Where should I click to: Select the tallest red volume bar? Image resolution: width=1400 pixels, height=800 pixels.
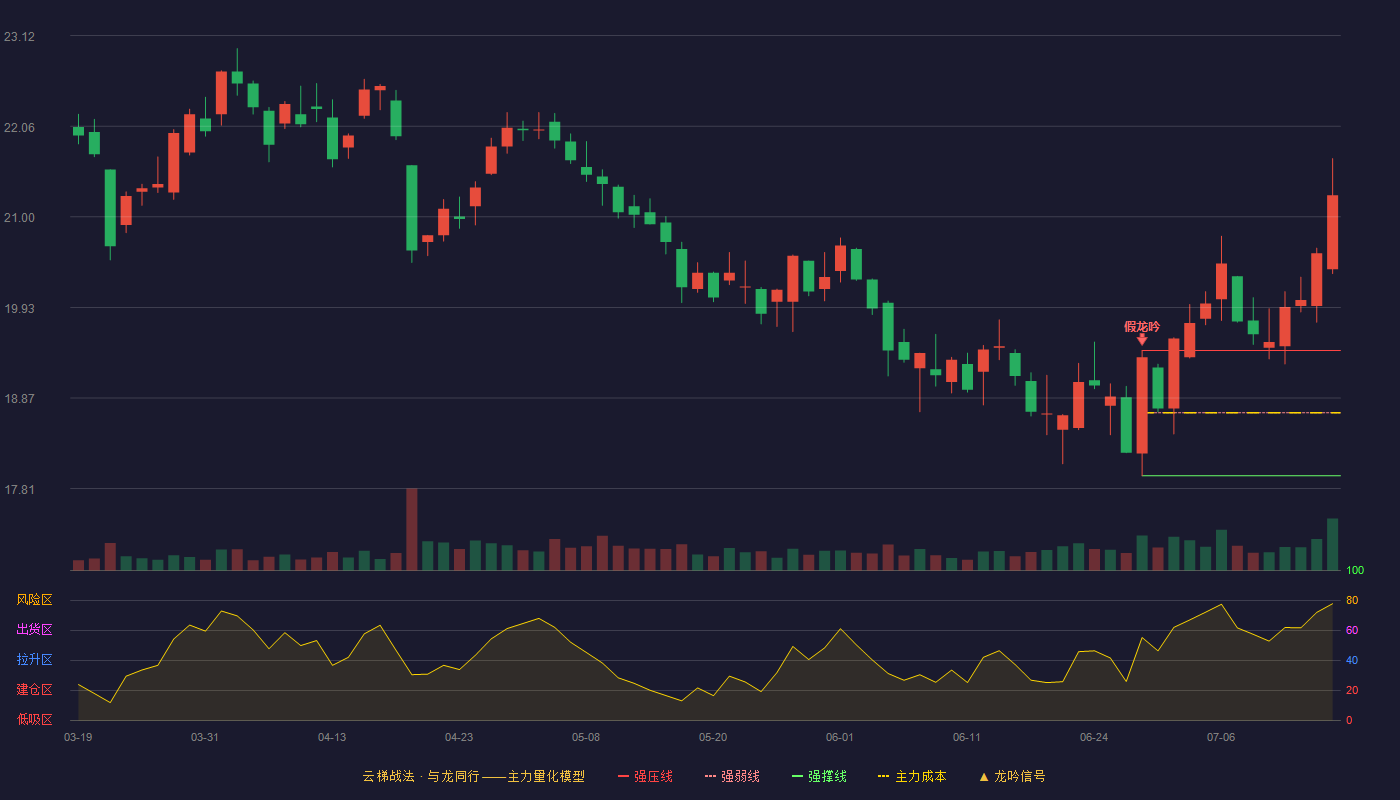pyautogui.click(x=412, y=529)
